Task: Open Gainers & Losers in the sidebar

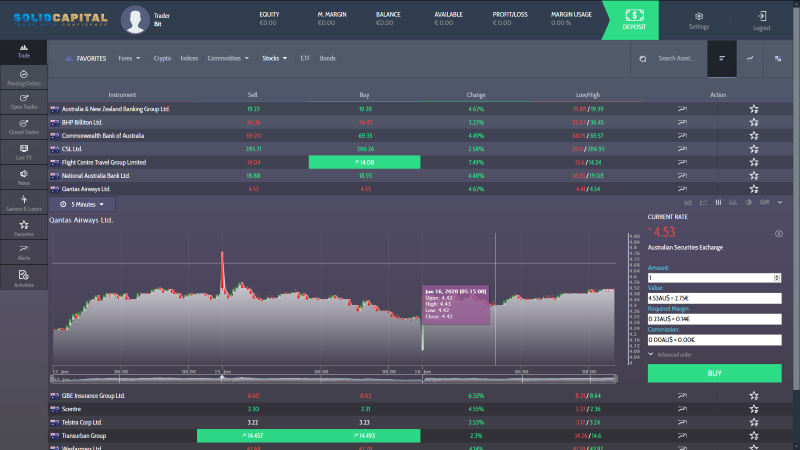Action: pos(23,203)
